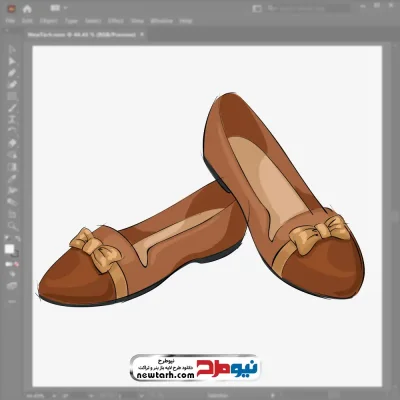Image resolution: width=400 pixels, height=400 pixels.
Task: Click the white Fill color swatch
Action: click(9, 249)
